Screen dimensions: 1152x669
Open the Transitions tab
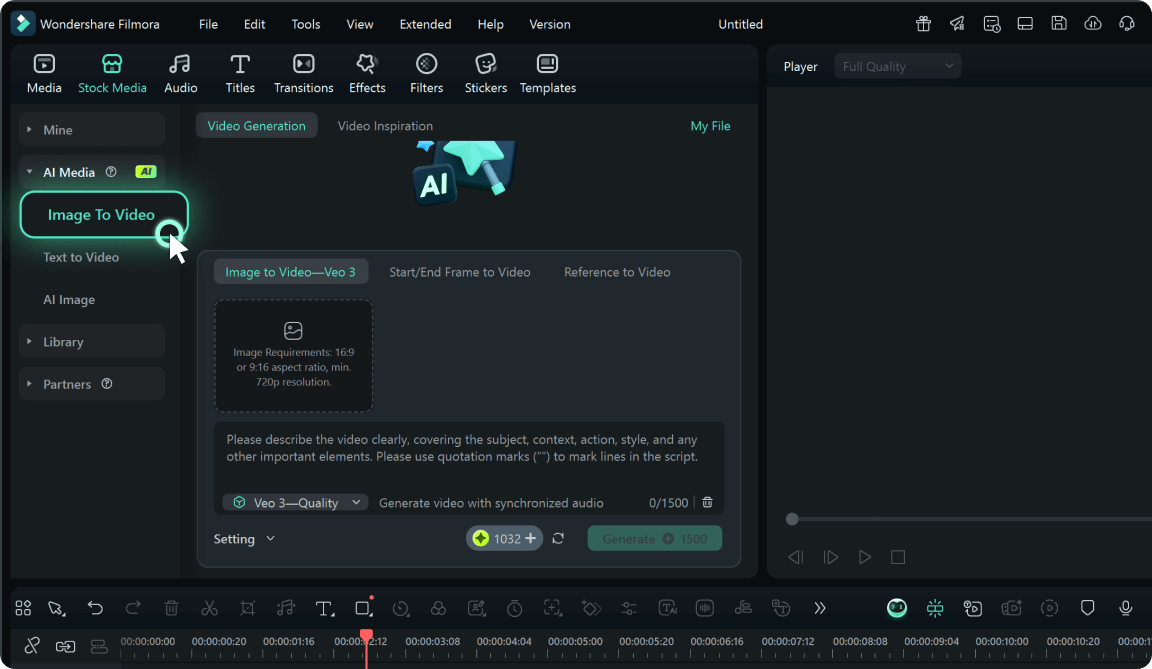pyautogui.click(x=303, y=73)
